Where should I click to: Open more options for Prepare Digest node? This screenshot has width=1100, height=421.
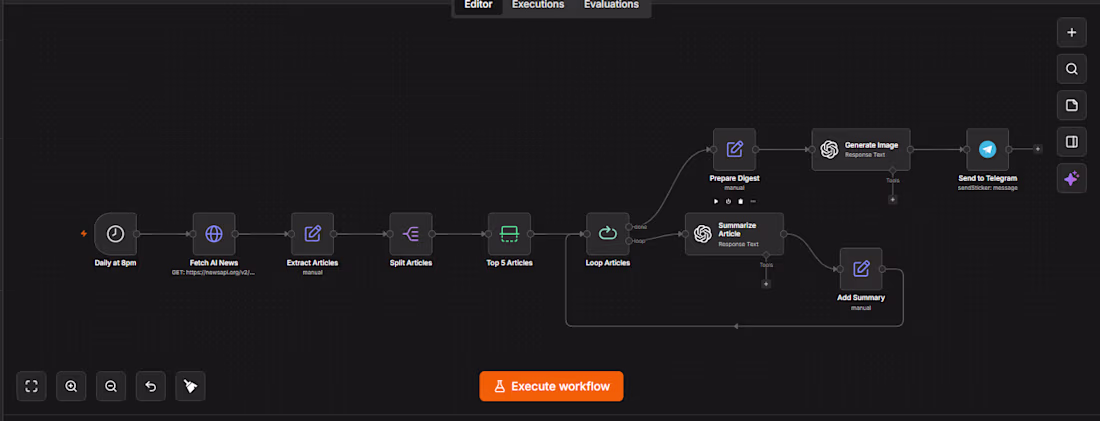coord(753,201)
